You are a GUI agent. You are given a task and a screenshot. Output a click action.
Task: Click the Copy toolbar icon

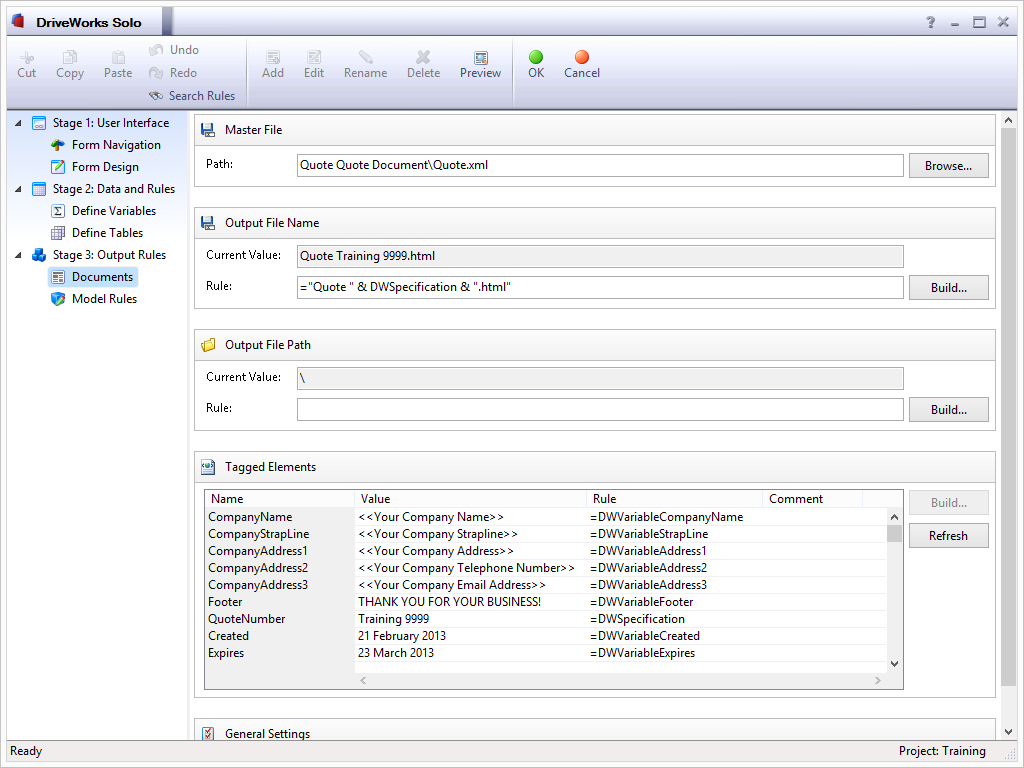tap(70, 57)
